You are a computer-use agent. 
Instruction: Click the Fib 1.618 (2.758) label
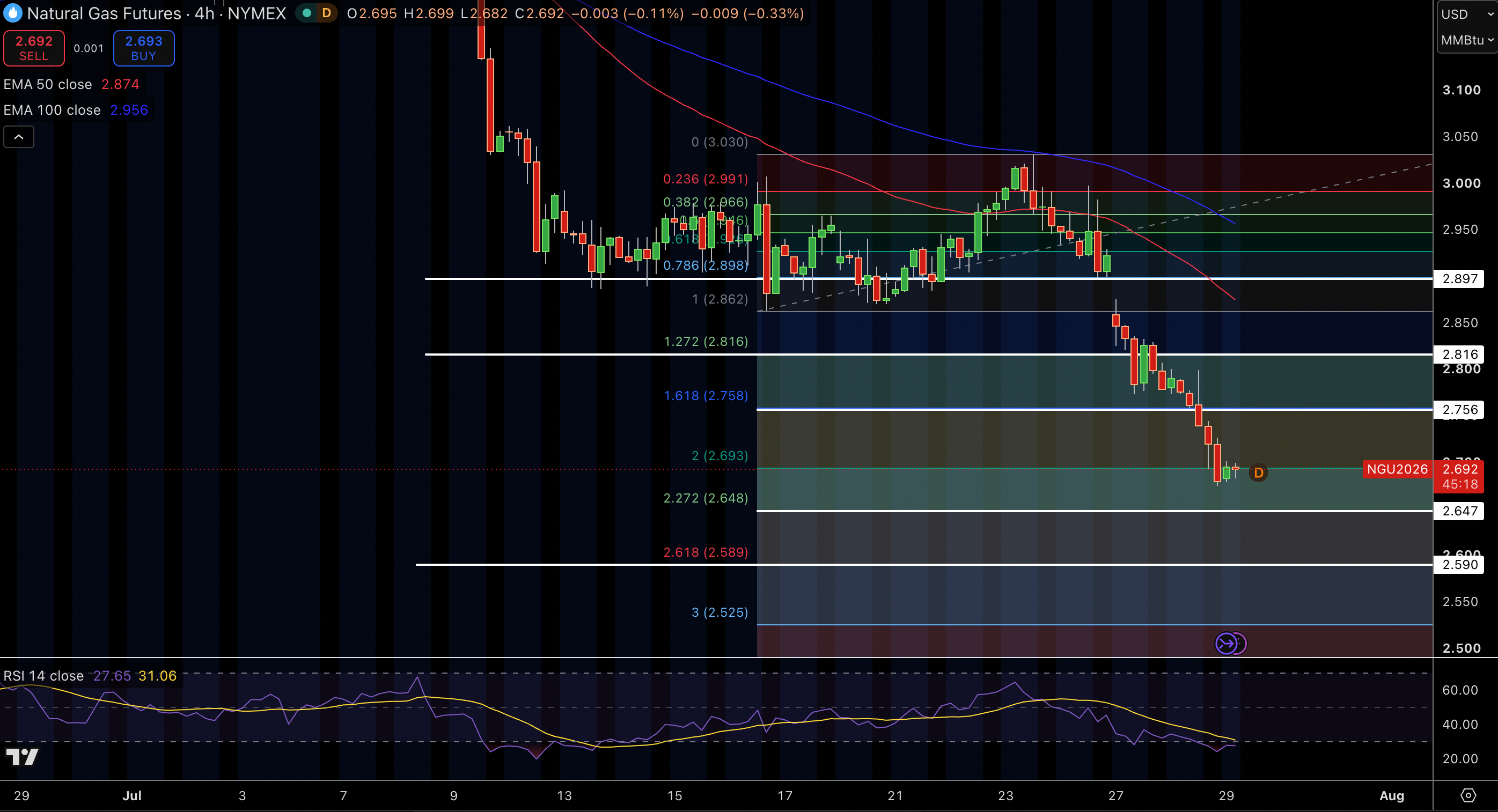[706, 395]
